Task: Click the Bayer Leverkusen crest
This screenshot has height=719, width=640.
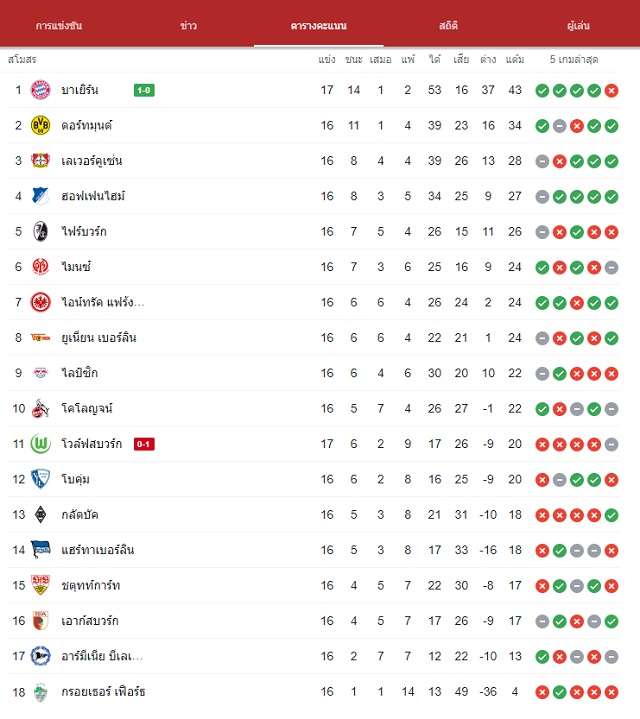Action: pyautogui.click(x=40, y=160)
